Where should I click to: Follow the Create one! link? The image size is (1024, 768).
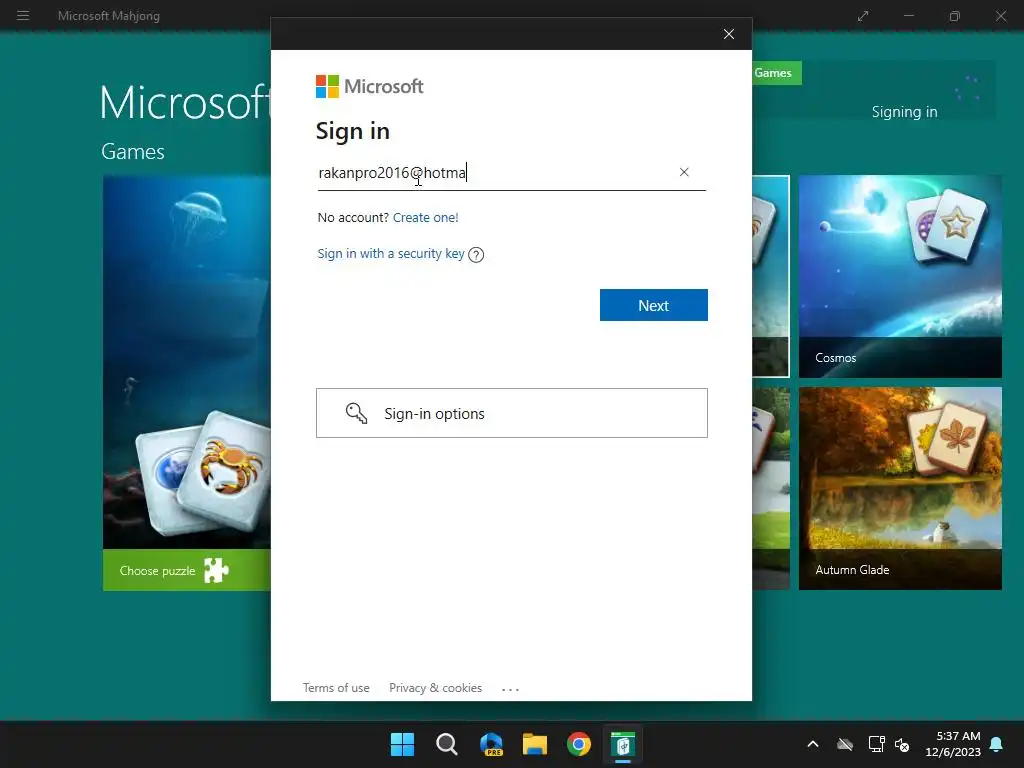tap(426, 217)
